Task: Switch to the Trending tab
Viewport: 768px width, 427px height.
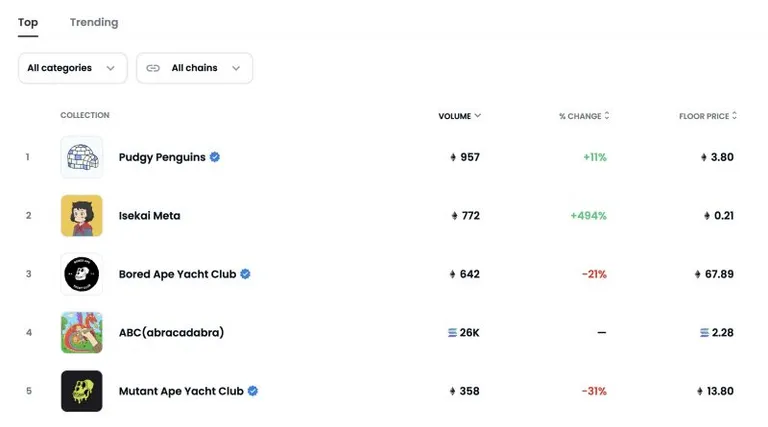Action: 94,23
